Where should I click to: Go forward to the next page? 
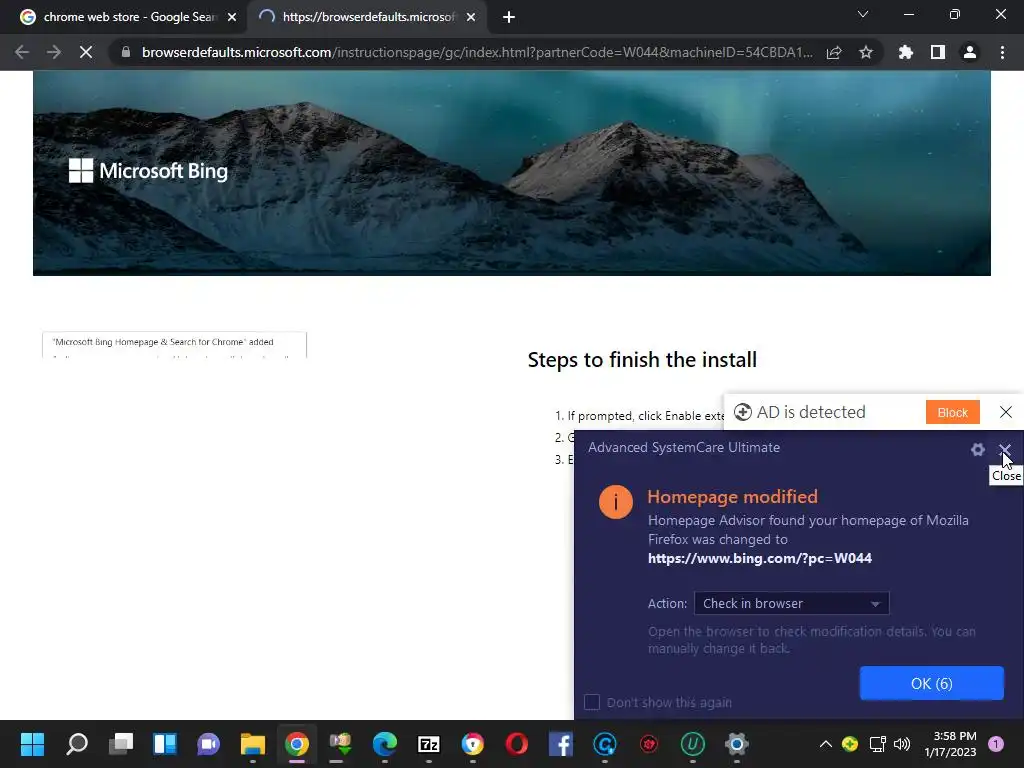(x=54, y=52)
